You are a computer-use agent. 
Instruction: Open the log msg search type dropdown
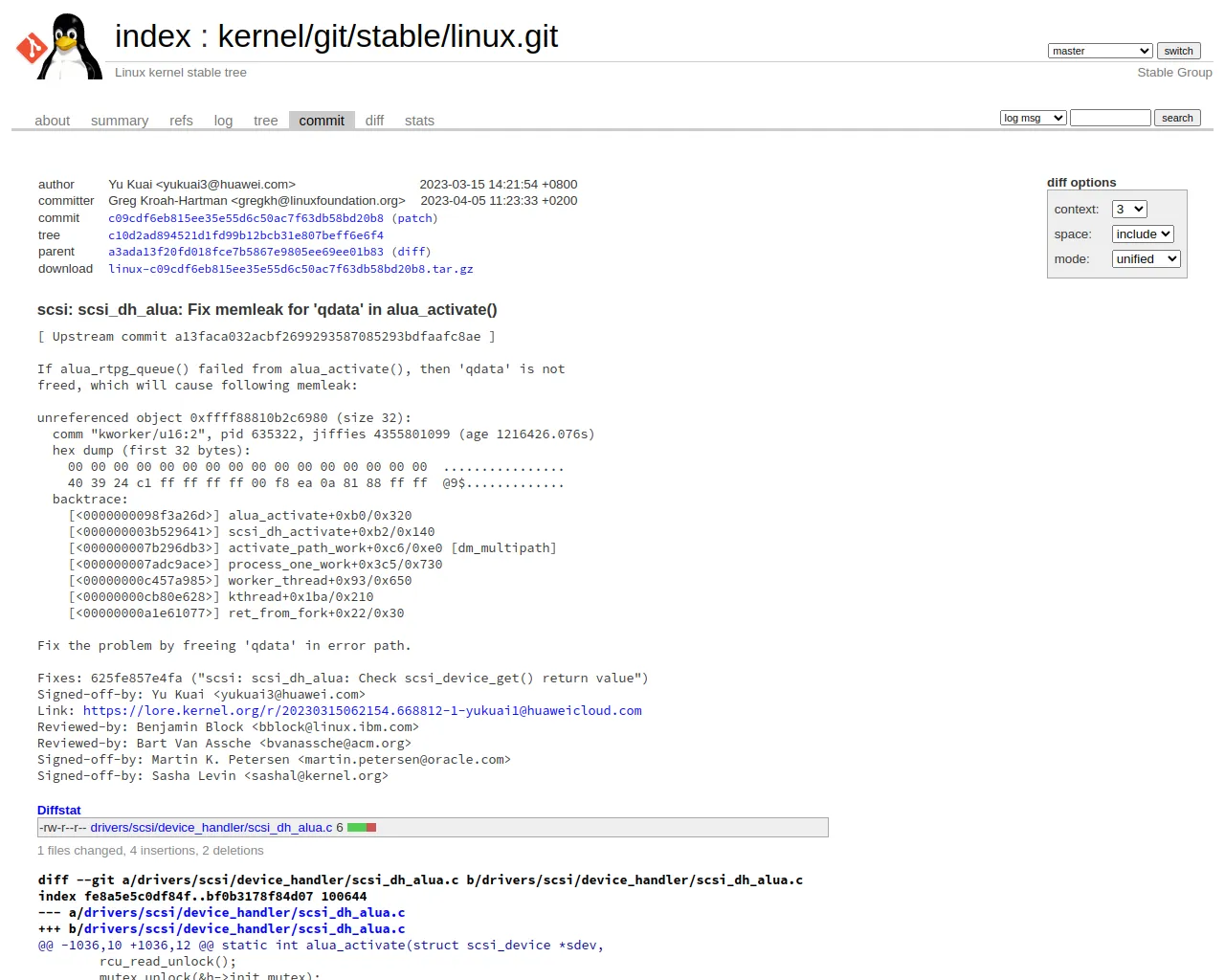(1033, 118)
